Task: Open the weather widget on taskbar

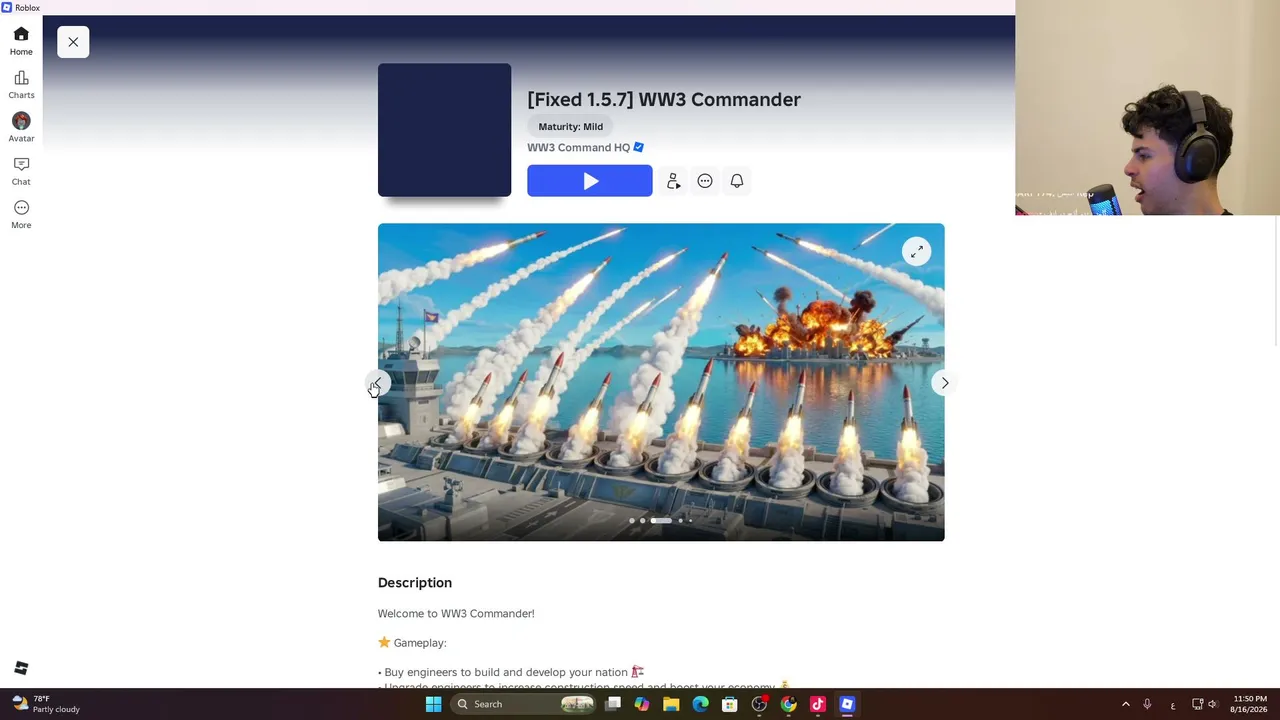Action: (x=46, y=704)
